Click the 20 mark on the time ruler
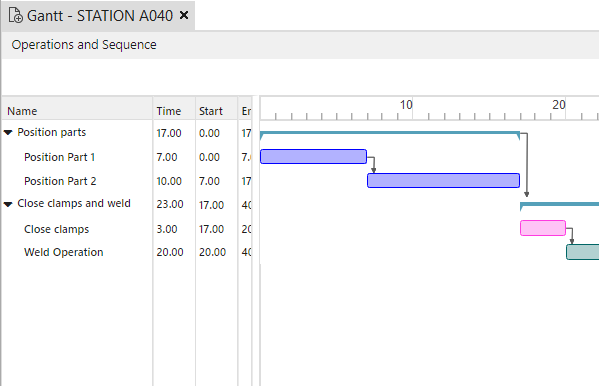This screenshot has height=386, width=599. pyautogui.click(x=559, y=105)
